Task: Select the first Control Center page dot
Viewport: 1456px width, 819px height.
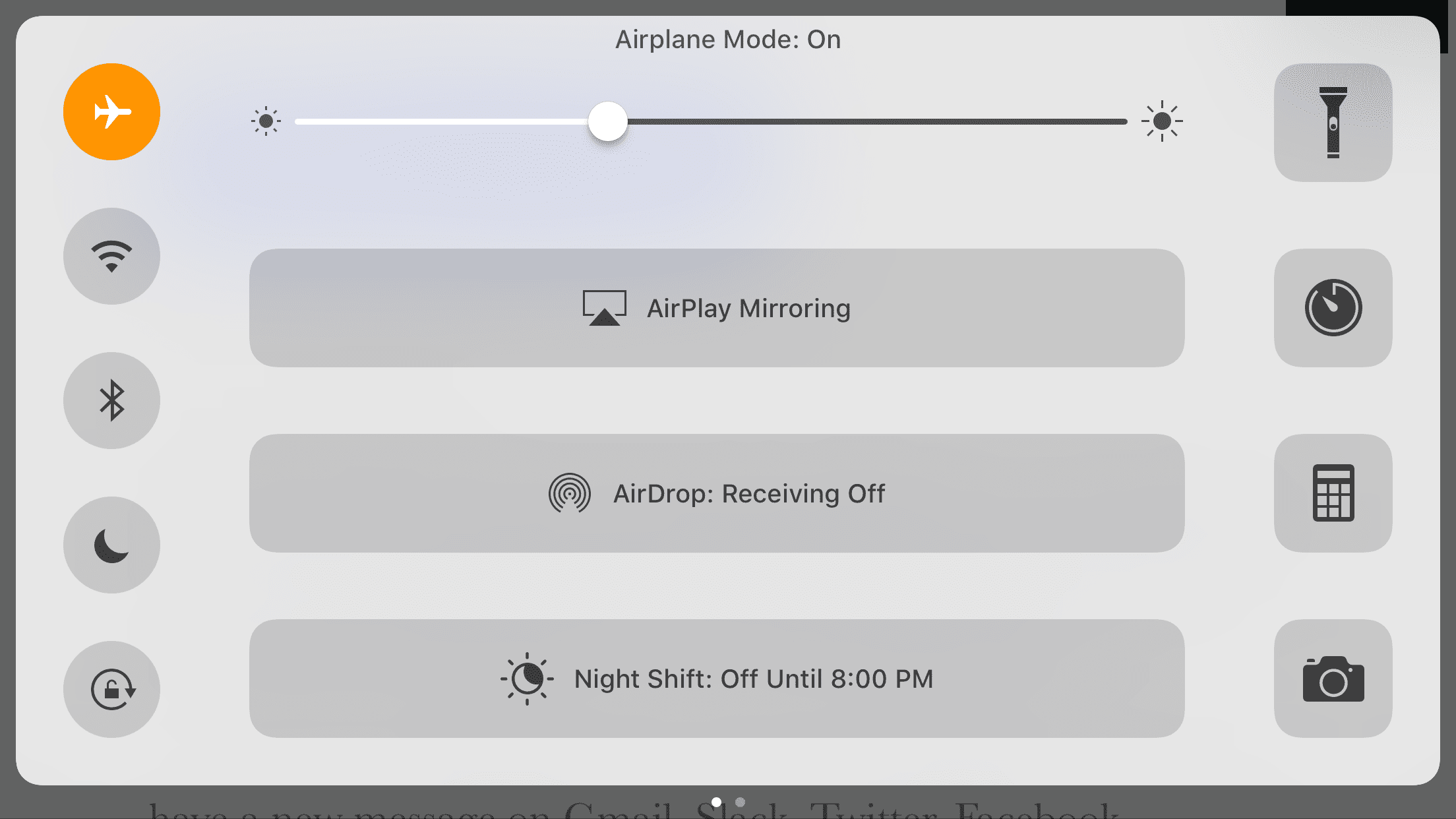Action: tap(716, 802)
